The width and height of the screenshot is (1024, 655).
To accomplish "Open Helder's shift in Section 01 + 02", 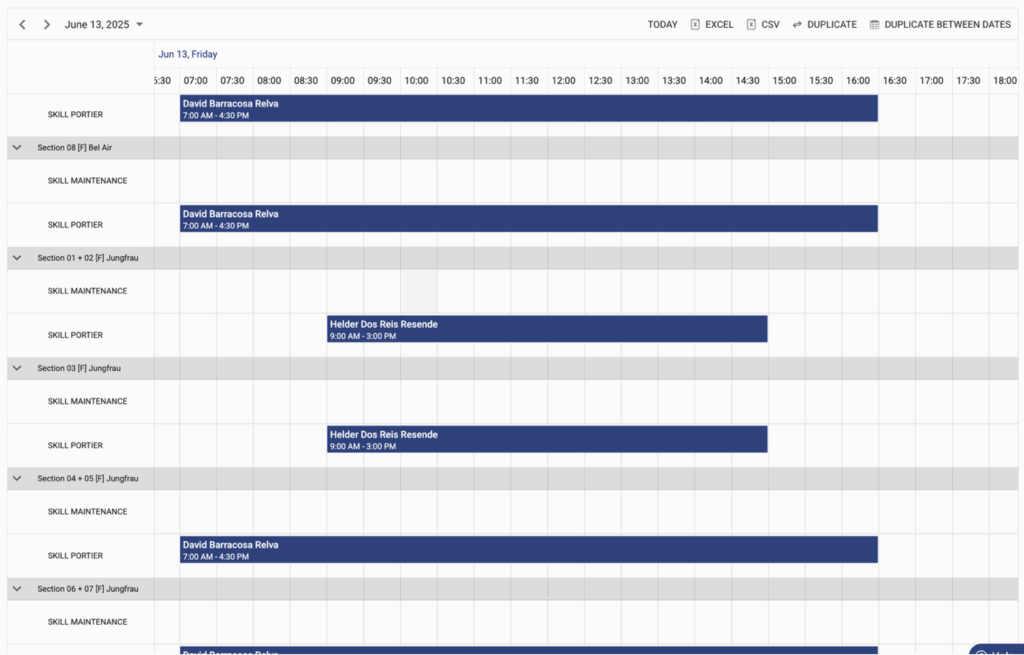I will tap(547, 329).
